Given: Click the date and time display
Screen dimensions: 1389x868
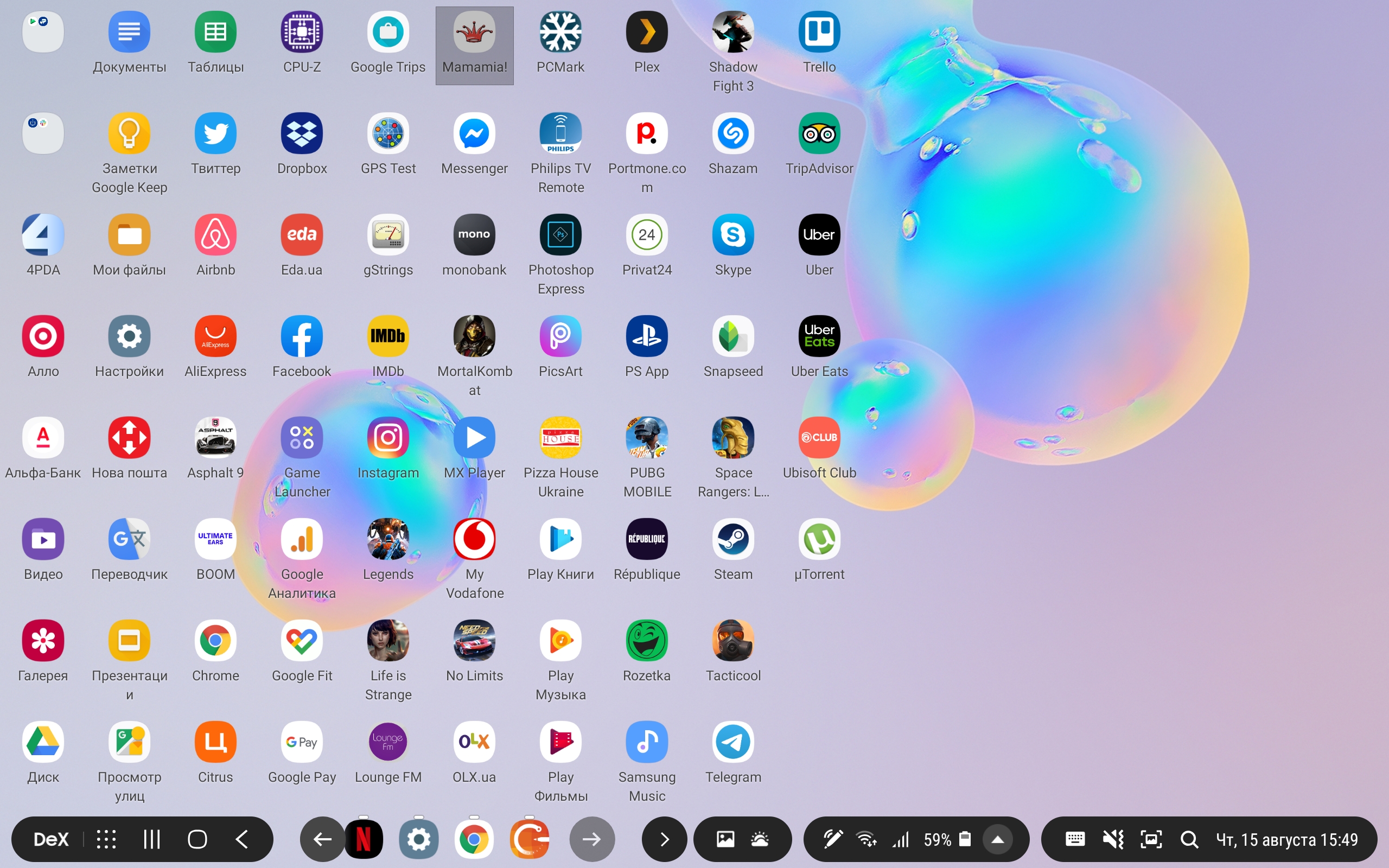Looking at the screenshot, I should pos(1287,839).
